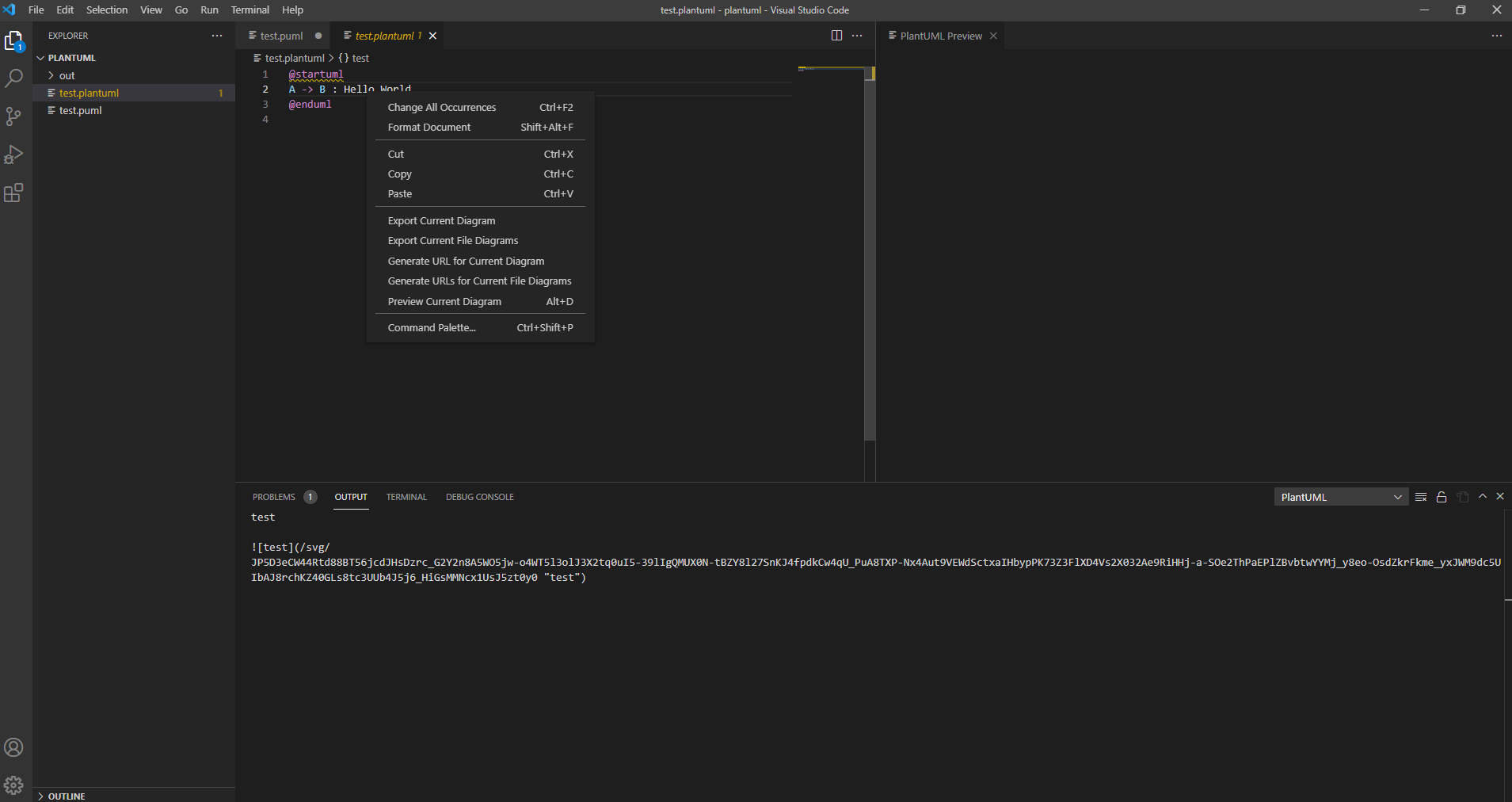This screenshot has height=802, width=1512.
Task: Open the Accounts icon in the activity bar
Action: pos(14,747)
